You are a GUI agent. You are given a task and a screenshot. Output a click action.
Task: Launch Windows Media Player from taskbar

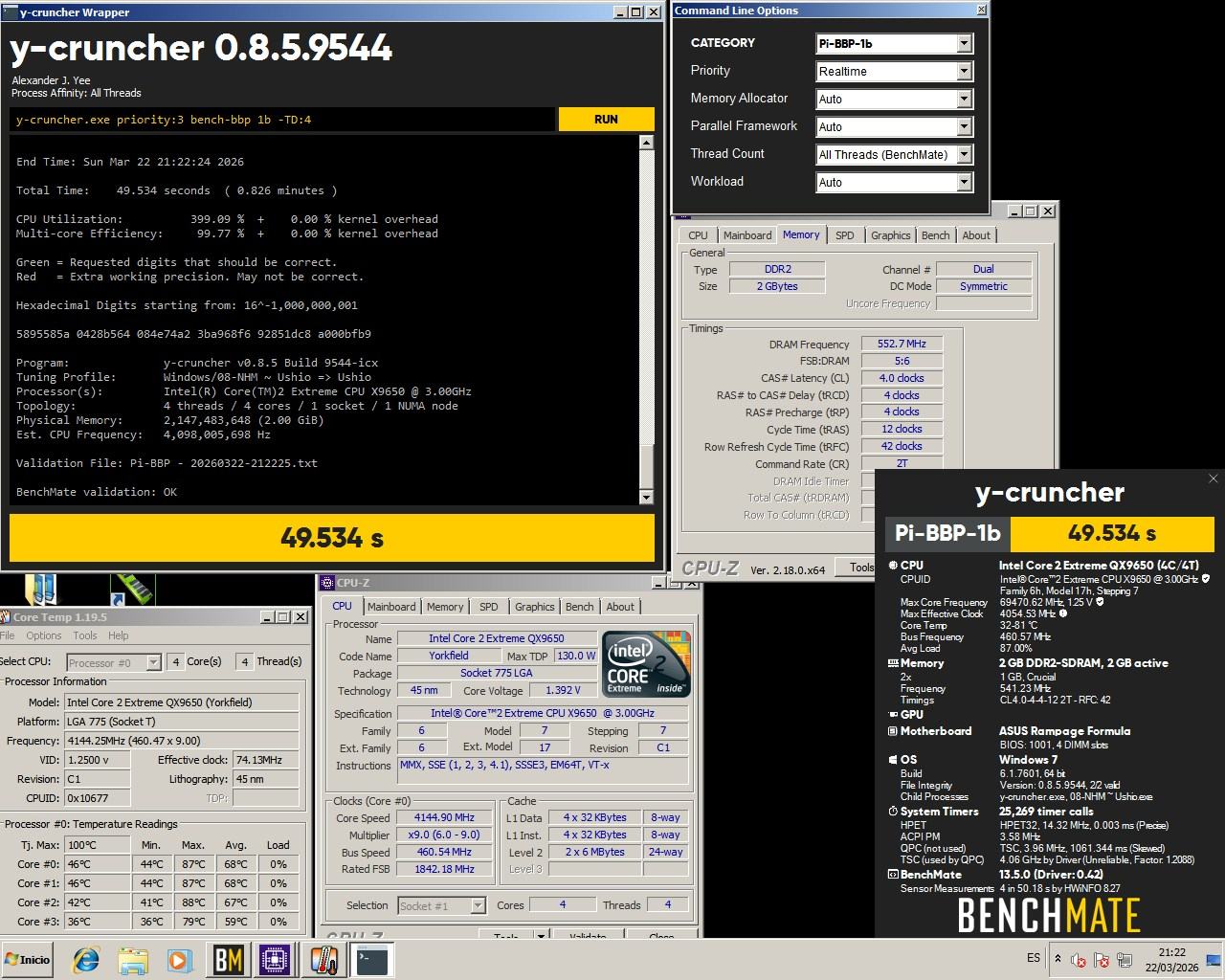click(179, 959)
